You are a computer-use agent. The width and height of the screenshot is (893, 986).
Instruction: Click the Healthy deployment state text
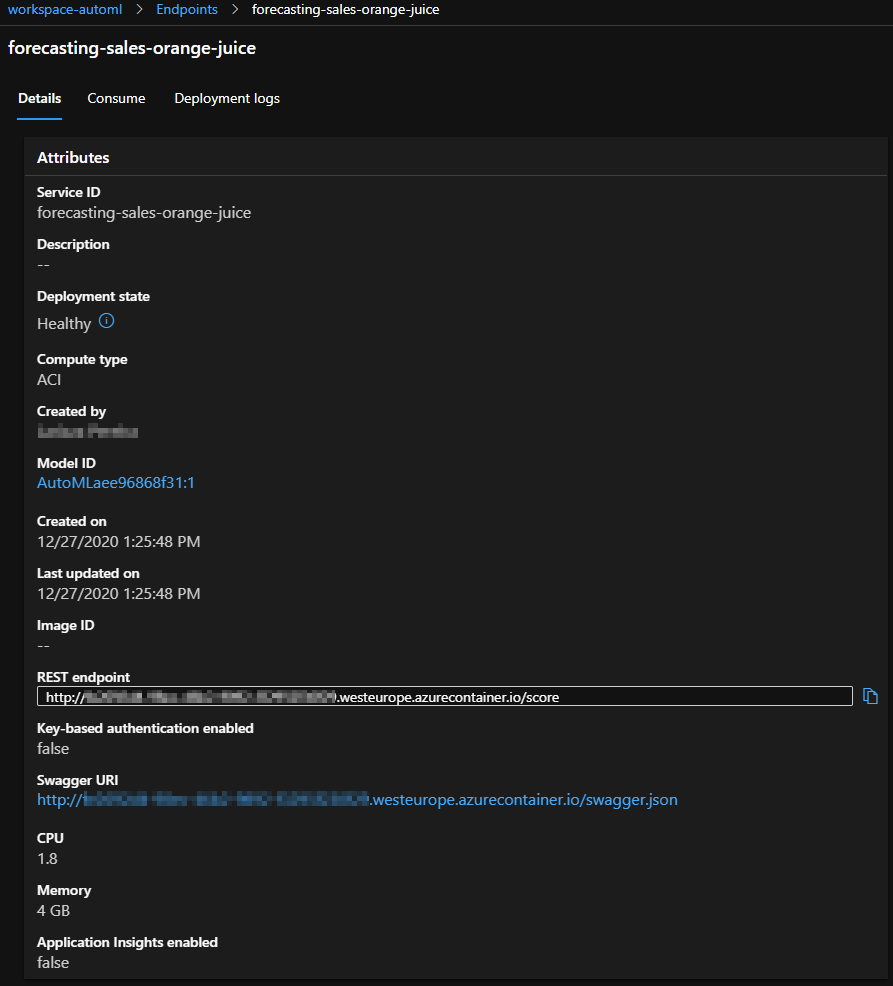coord(64,324)
